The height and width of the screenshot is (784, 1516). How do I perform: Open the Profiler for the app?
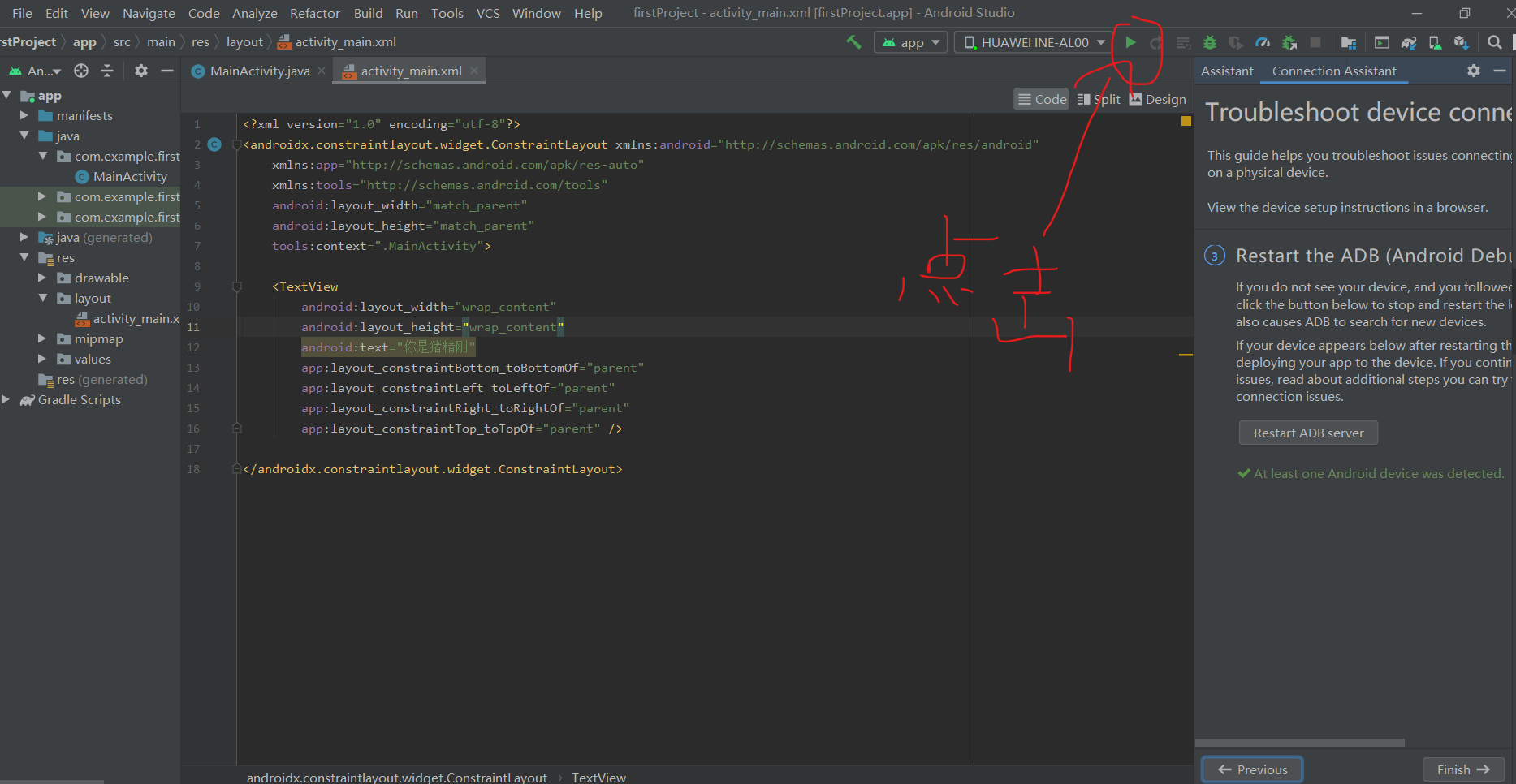click(x=1263, y=42)
